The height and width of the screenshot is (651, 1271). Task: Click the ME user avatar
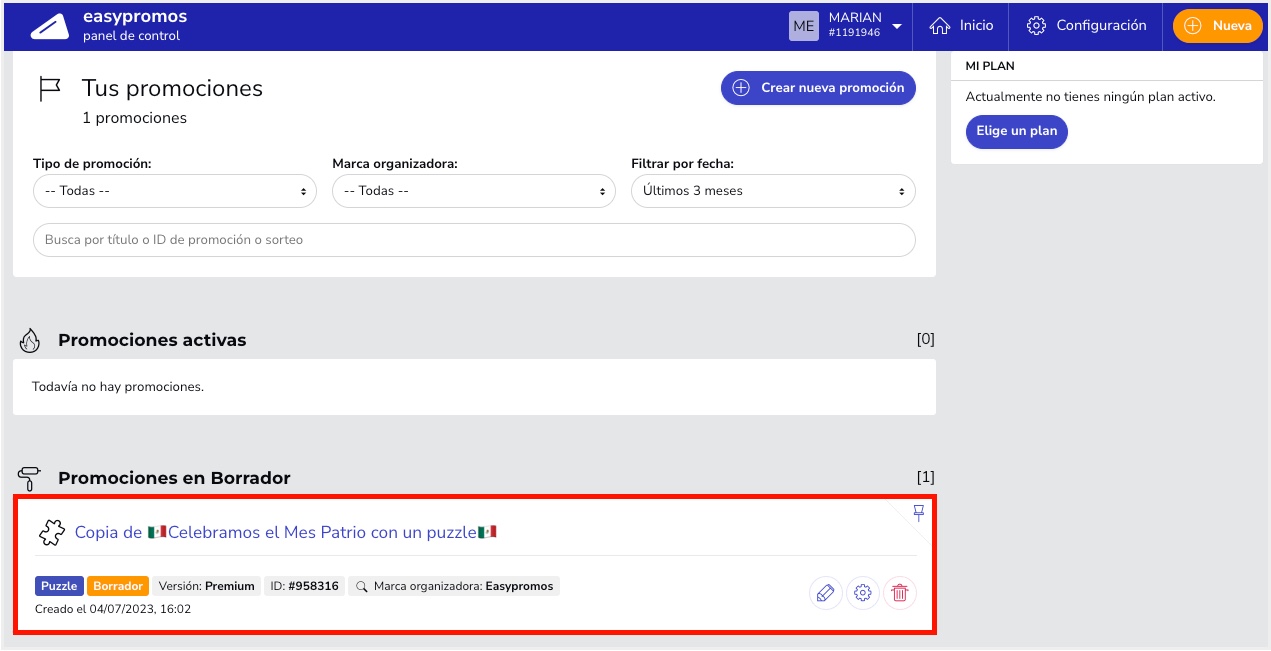[x=803, y=26]
